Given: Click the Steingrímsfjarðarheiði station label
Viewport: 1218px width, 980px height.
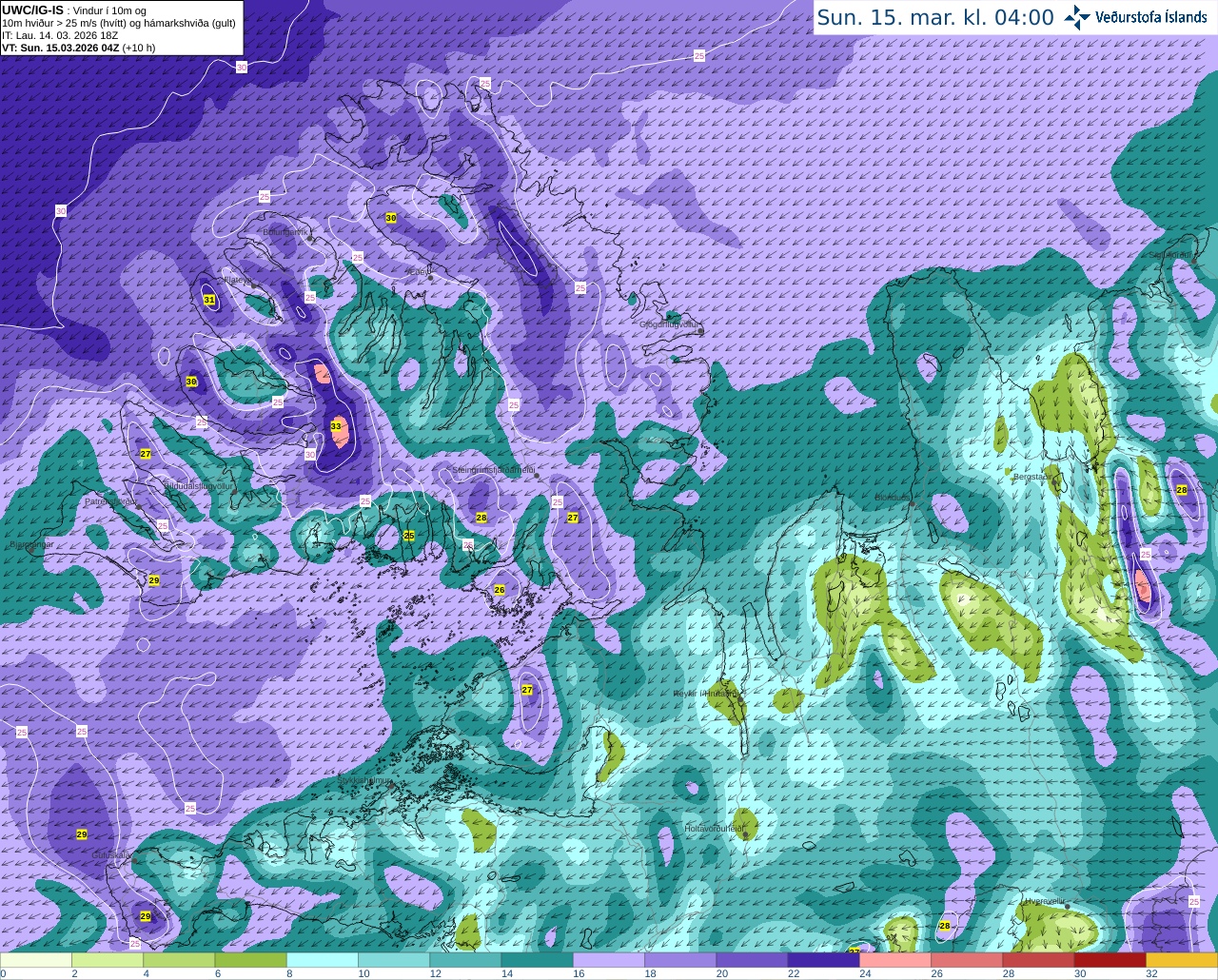Looking at the screenshot, I should tap(492, 470).
